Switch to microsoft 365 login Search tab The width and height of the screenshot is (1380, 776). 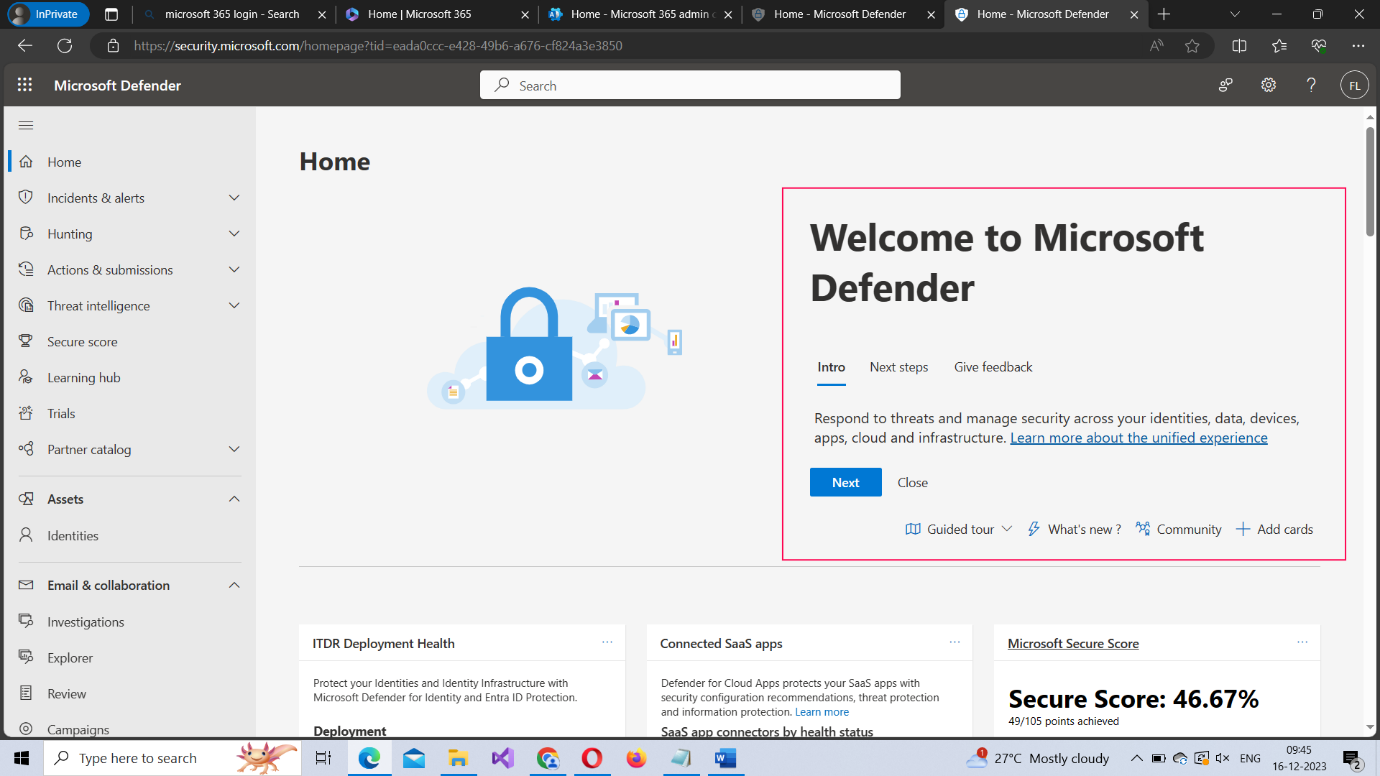[x=232, y=14]
